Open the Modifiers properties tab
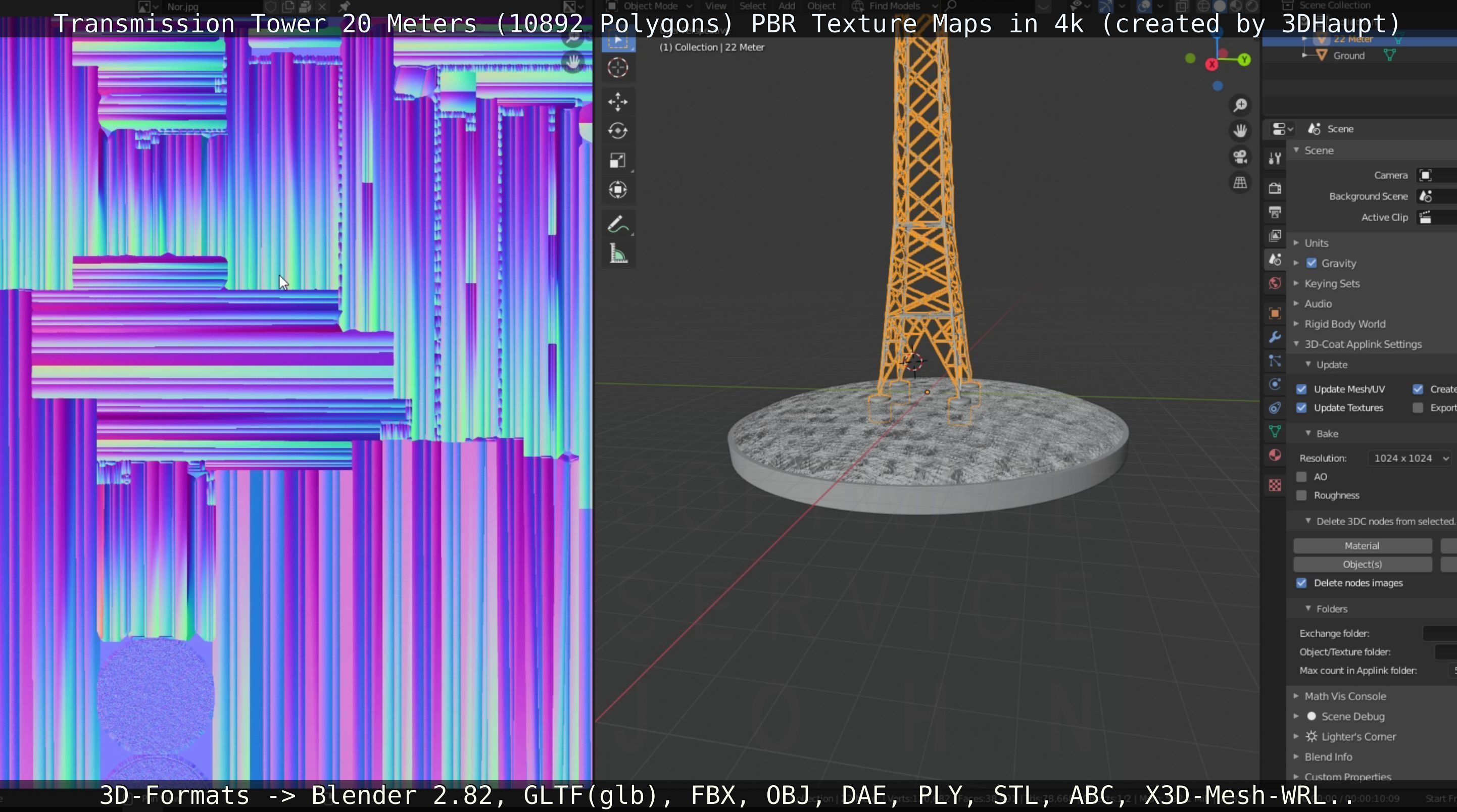The height and width of the screenshot is (812, 1457). click(x=1275, y=337)
